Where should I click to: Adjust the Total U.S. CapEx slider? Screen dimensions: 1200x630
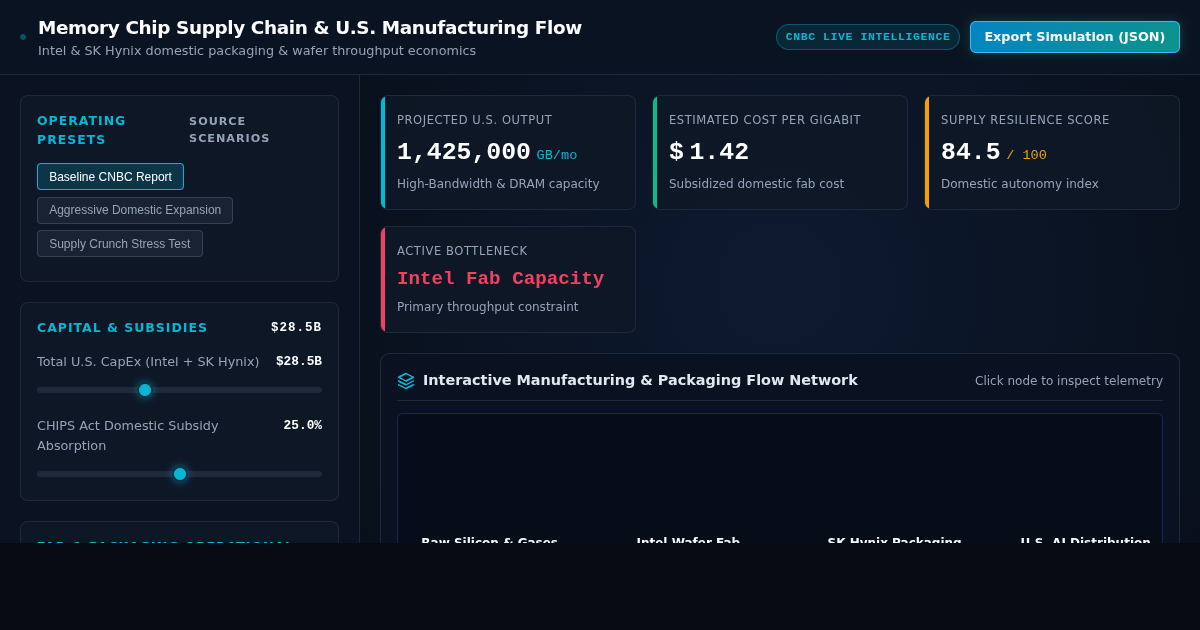click(179, 390)
